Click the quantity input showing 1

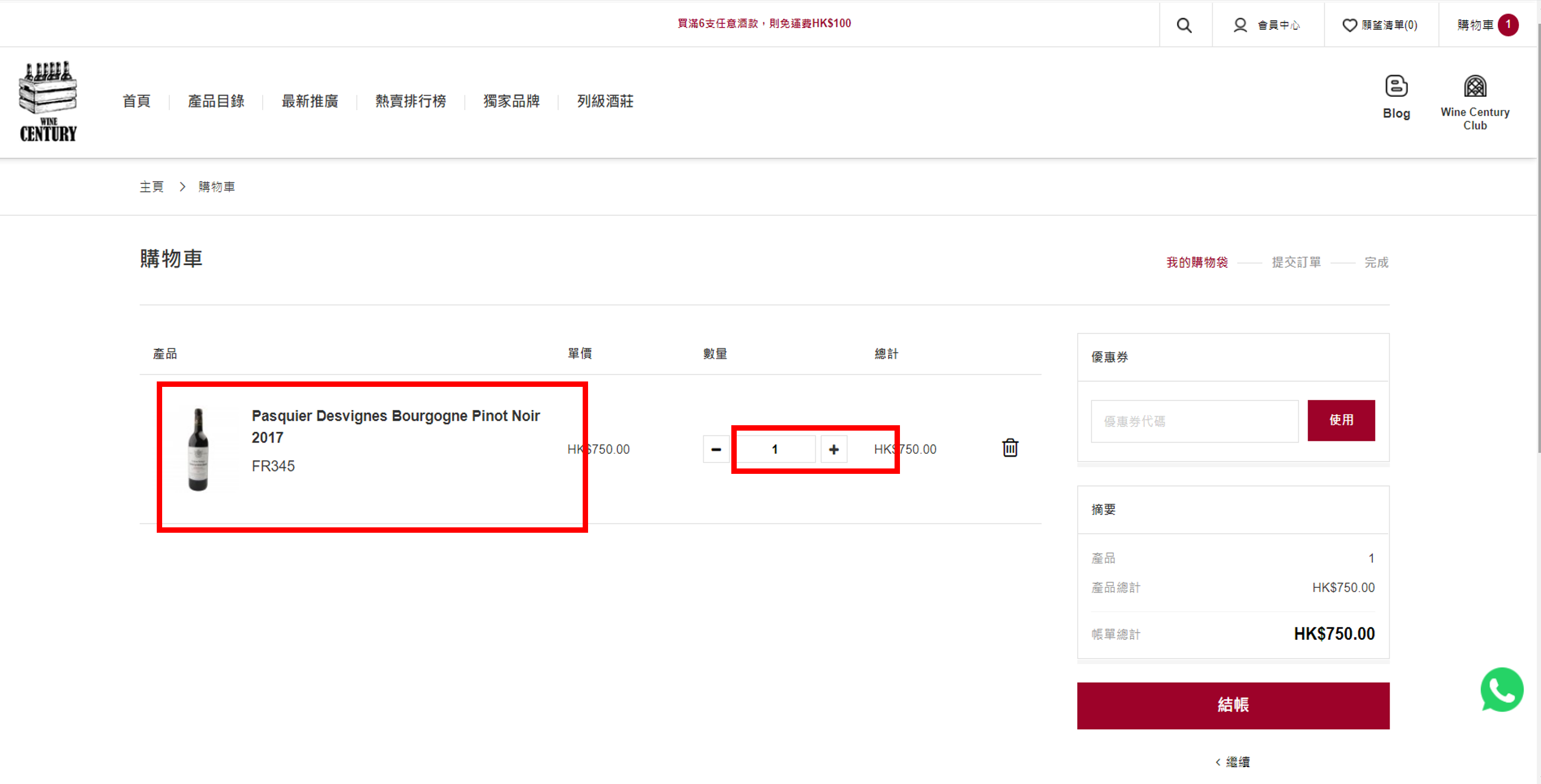pyautogui.click(x=775, y=449)
